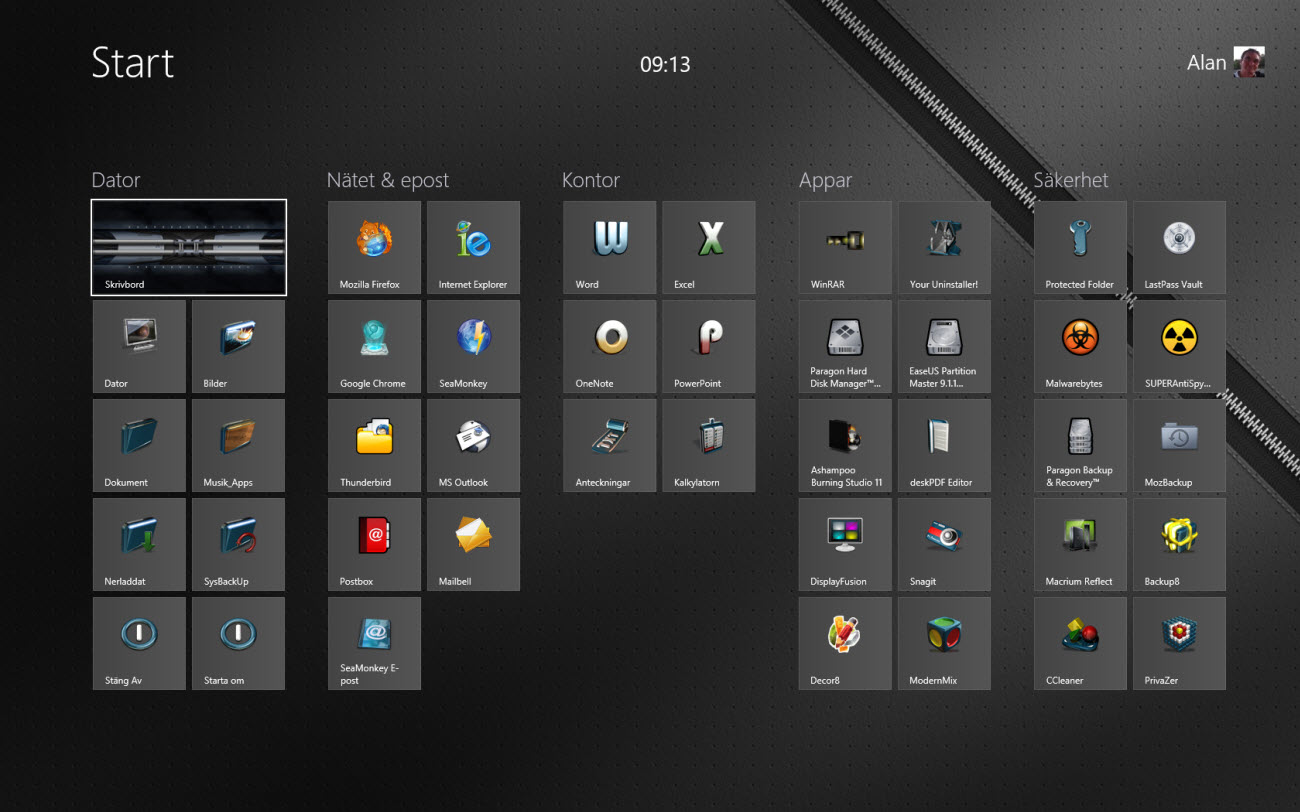Image resolution: width=1300 pixels, height=812 pixels.
Task: Open the SysBackUp folder tile
Action: click(238, 544)
